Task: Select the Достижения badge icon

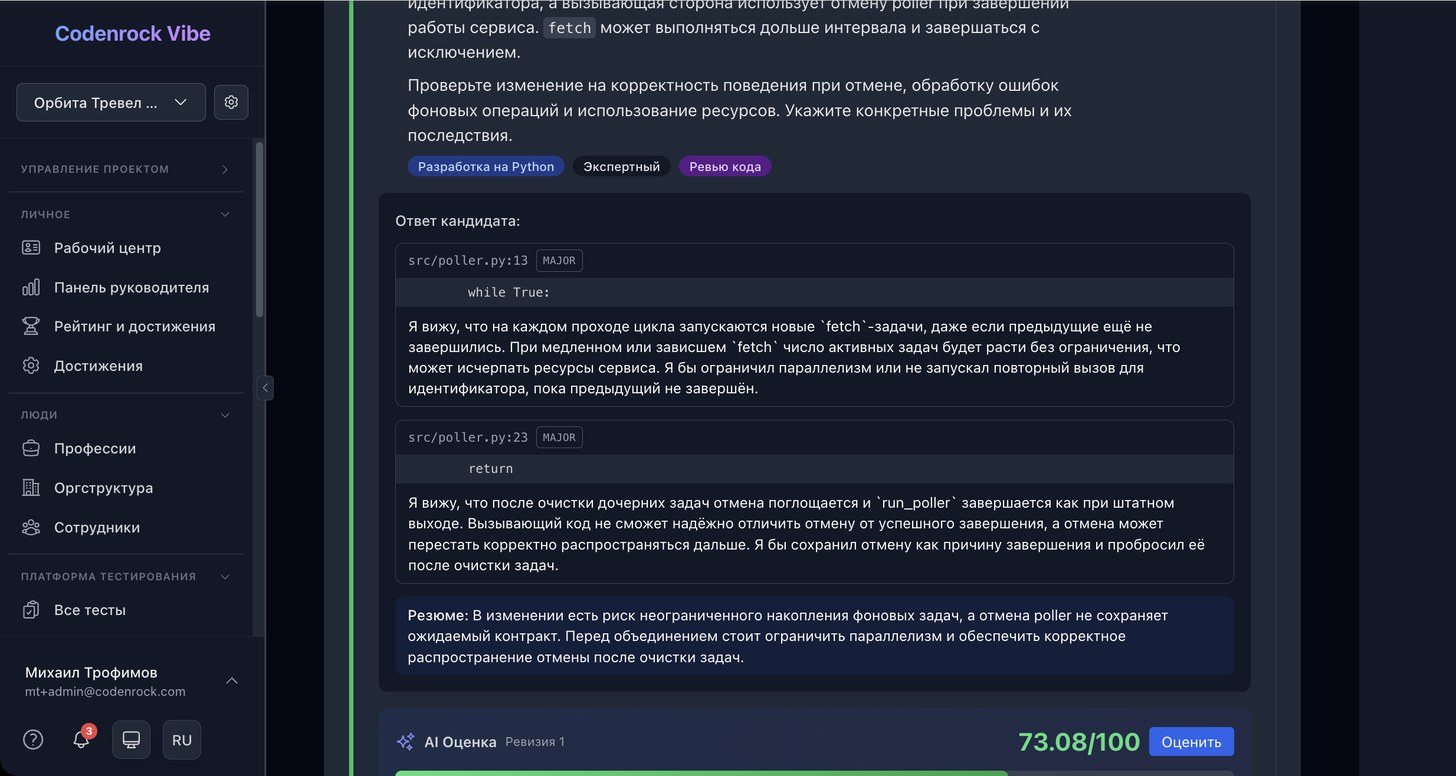Action: pos(31,366)
